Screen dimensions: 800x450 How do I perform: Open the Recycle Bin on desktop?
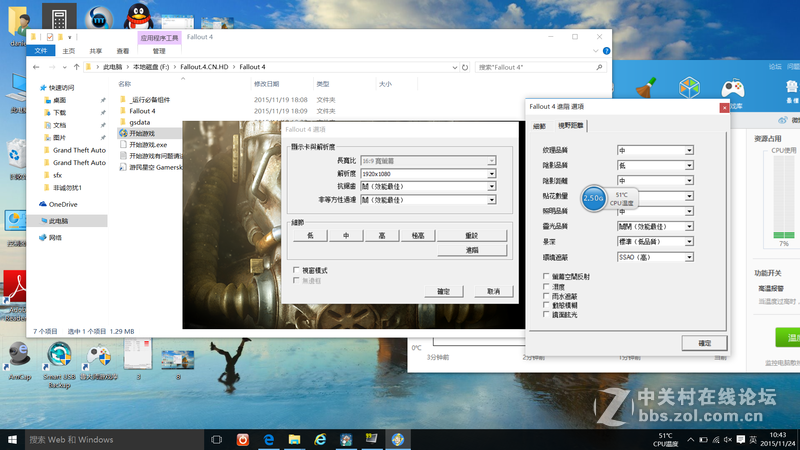(14, 152)
